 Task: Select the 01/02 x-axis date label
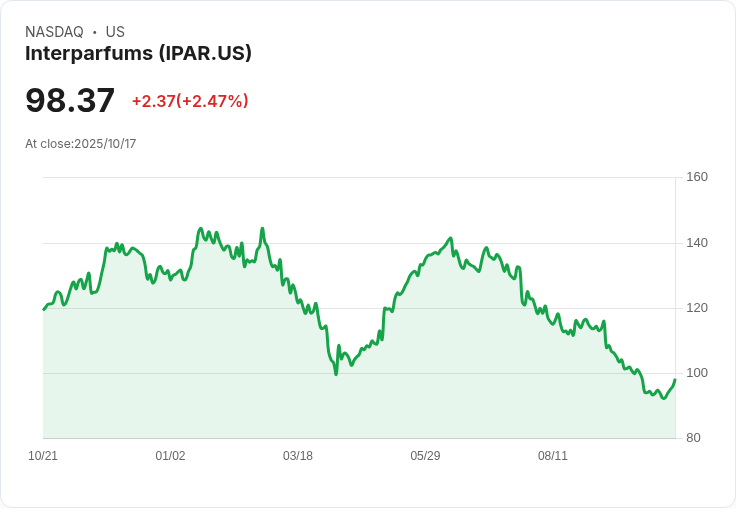[x=170, y=456]
